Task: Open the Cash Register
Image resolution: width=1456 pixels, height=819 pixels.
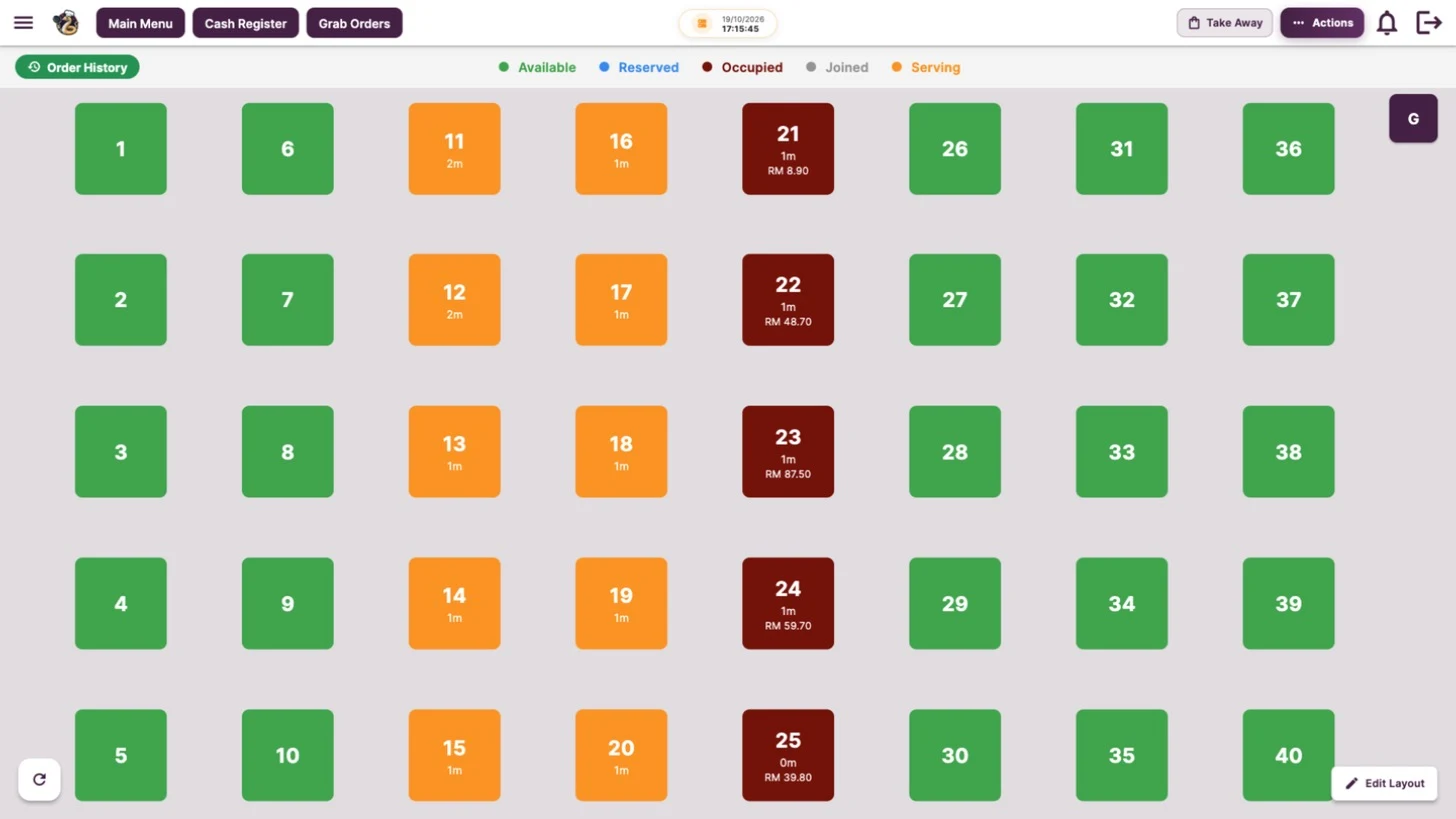Action: pyautogui.click(x=246, y=23)
